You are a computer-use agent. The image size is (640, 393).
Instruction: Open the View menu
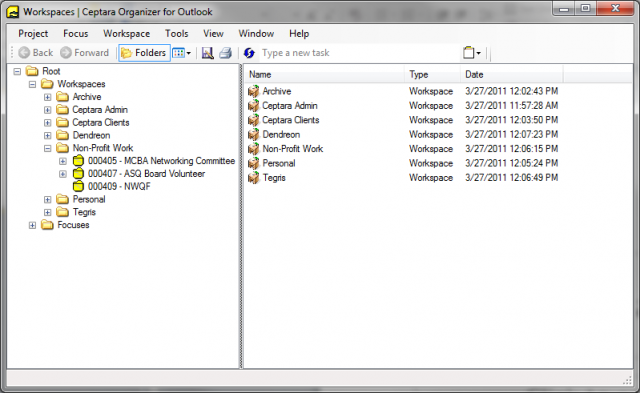pyautogui.click(x=213, y=33)
